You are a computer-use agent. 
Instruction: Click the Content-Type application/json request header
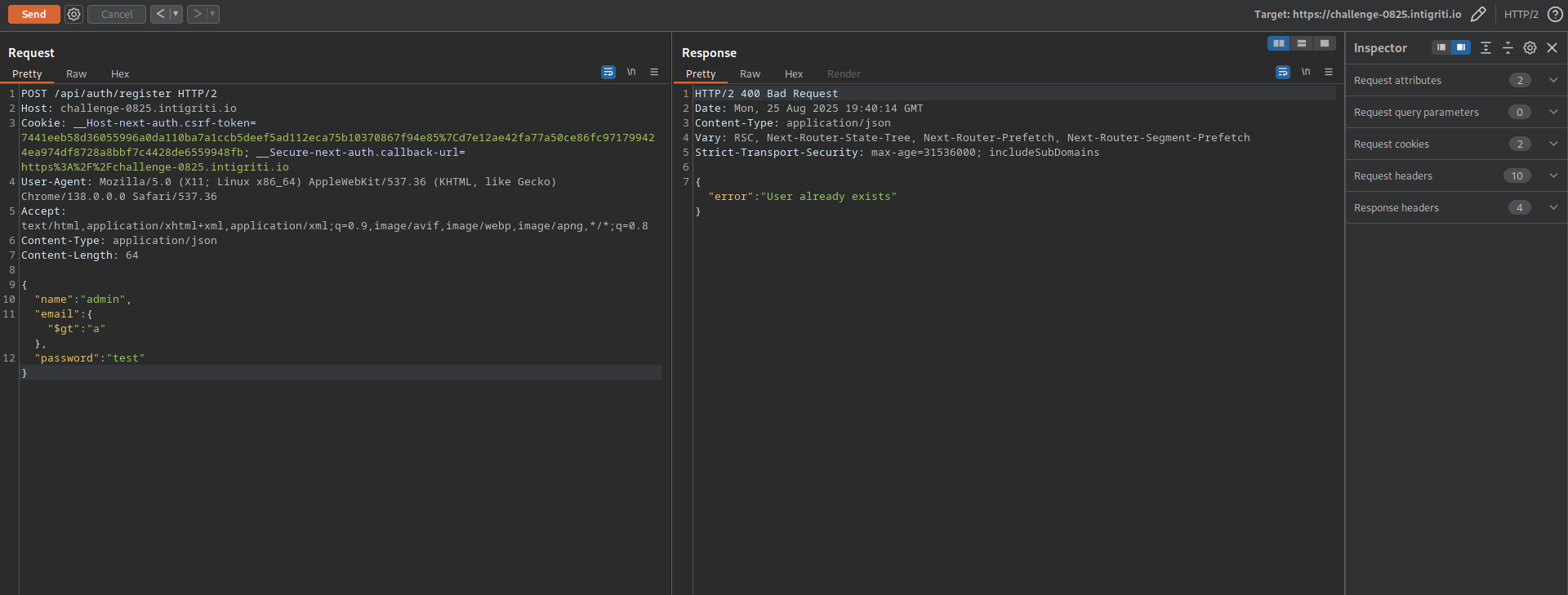click(x=119, y=241)
